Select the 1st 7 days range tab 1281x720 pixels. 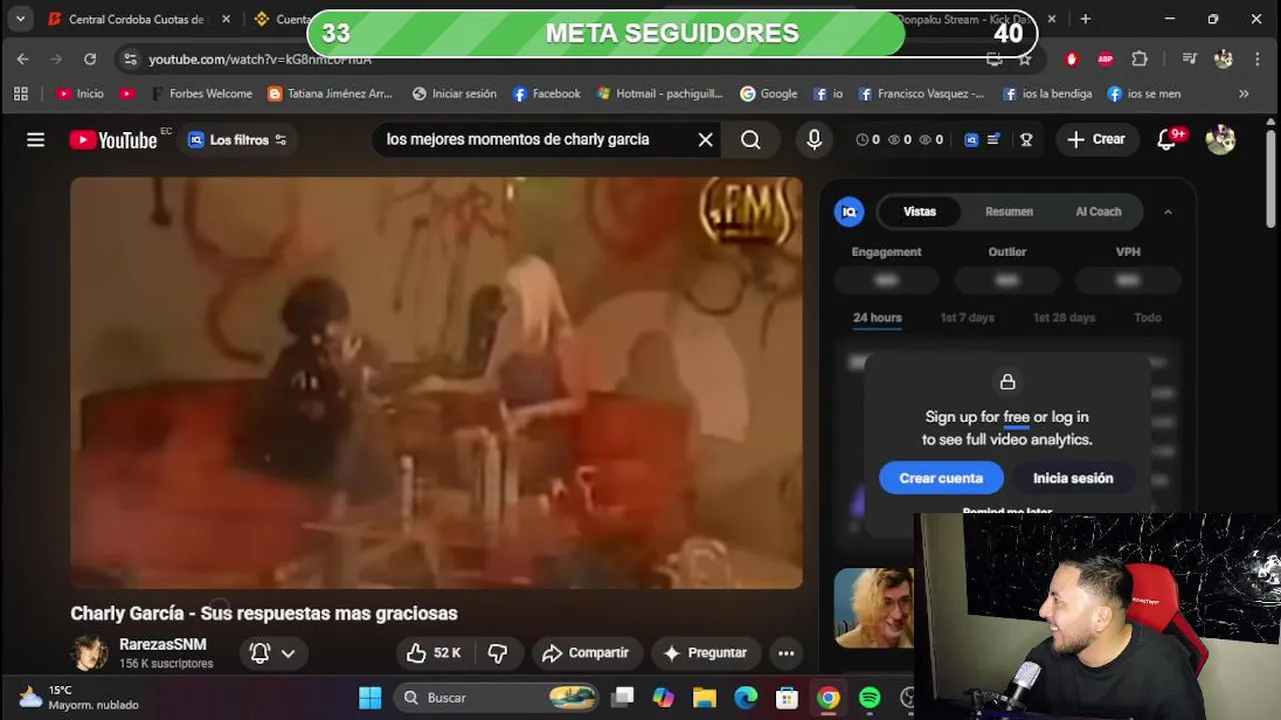point(967,318)
